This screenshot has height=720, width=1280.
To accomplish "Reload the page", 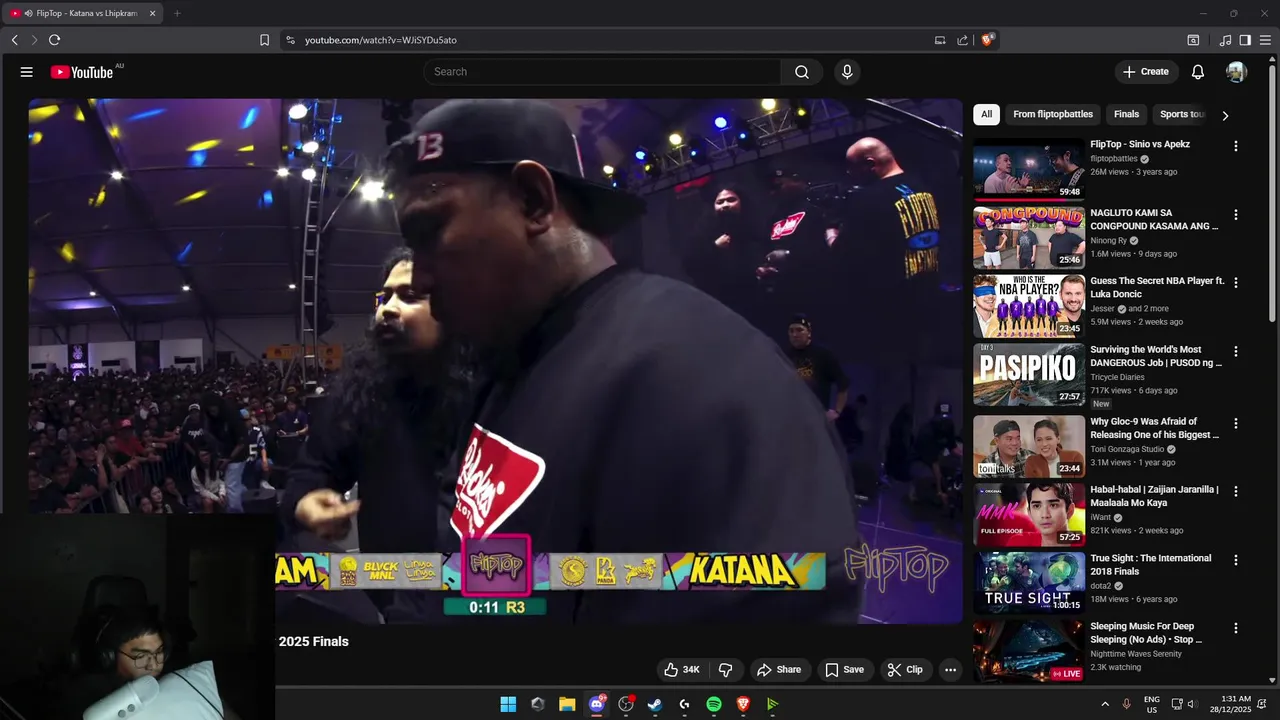I will [x=54, y=40].
